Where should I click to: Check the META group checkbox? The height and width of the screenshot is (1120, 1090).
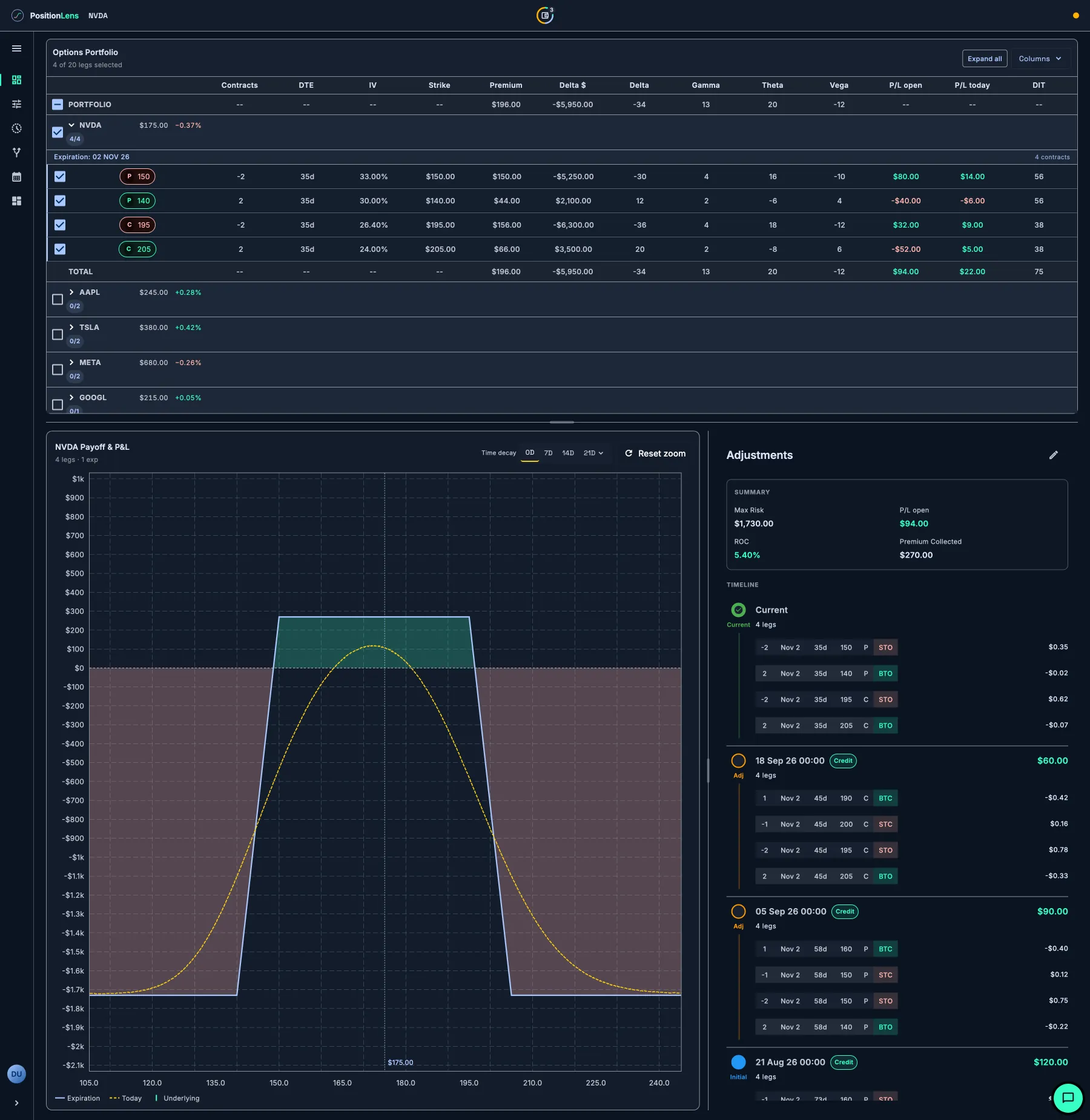[58, 369]
